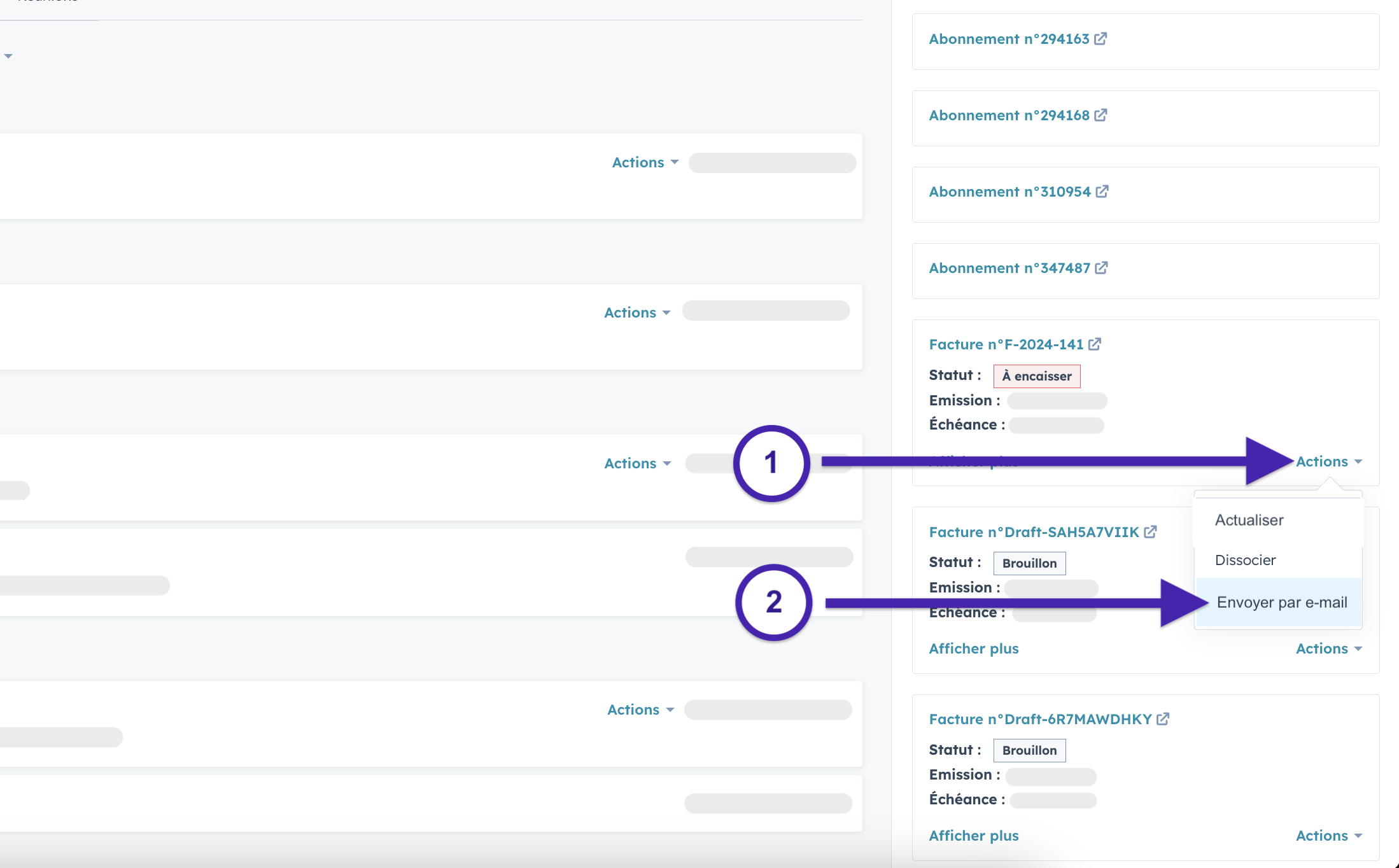
Task: Click external link icon next to Abonnement n°310954
Action: click(x=1102, y=192)
